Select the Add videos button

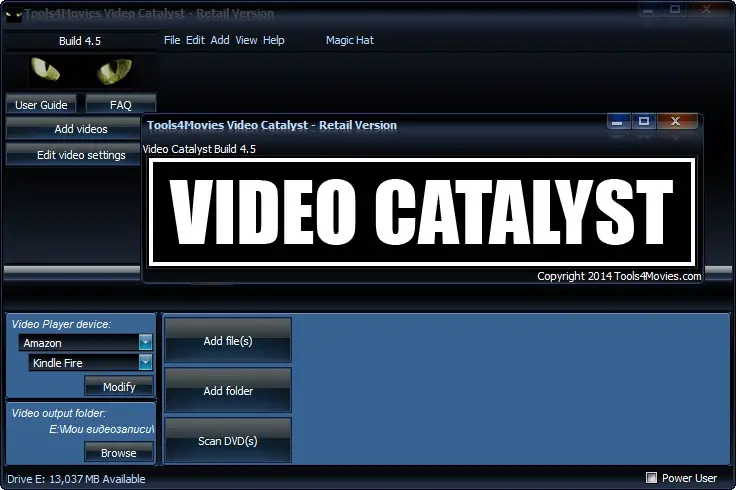[x=73, y=128]
